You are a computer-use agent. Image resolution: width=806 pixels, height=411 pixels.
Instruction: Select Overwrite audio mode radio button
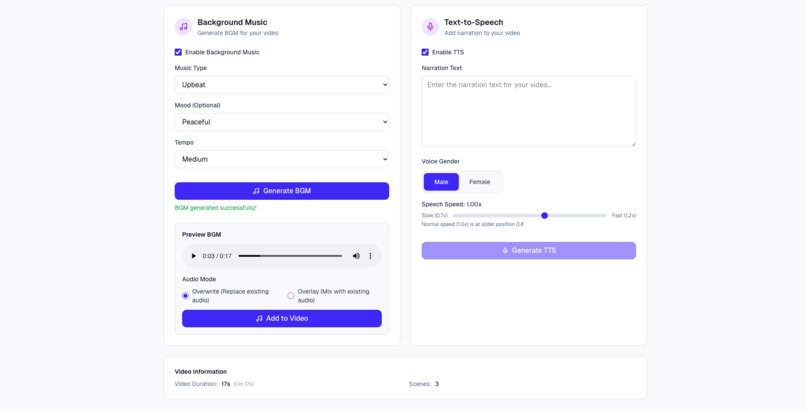[186, 296]
